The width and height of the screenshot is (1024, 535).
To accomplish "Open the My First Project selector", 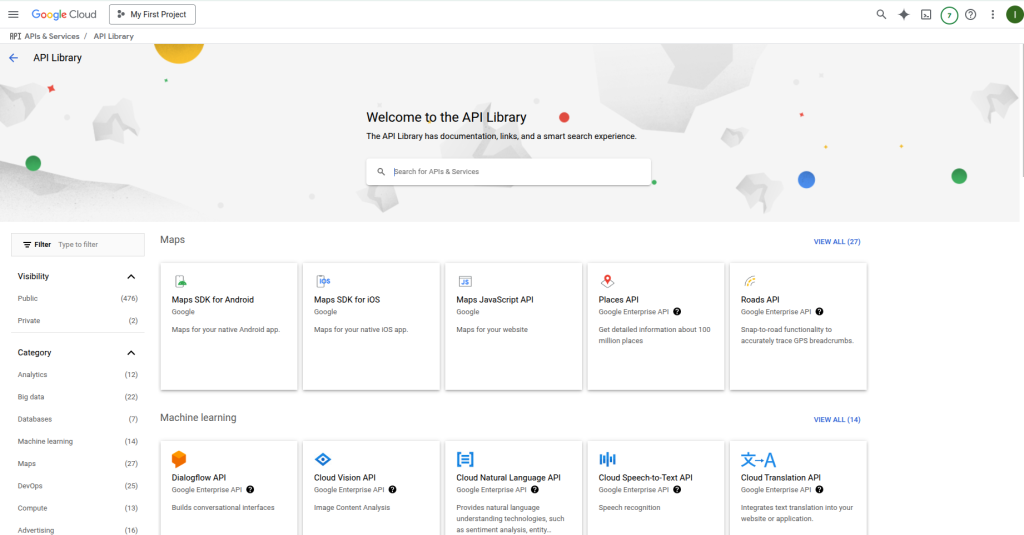I will tap(152, 15).
